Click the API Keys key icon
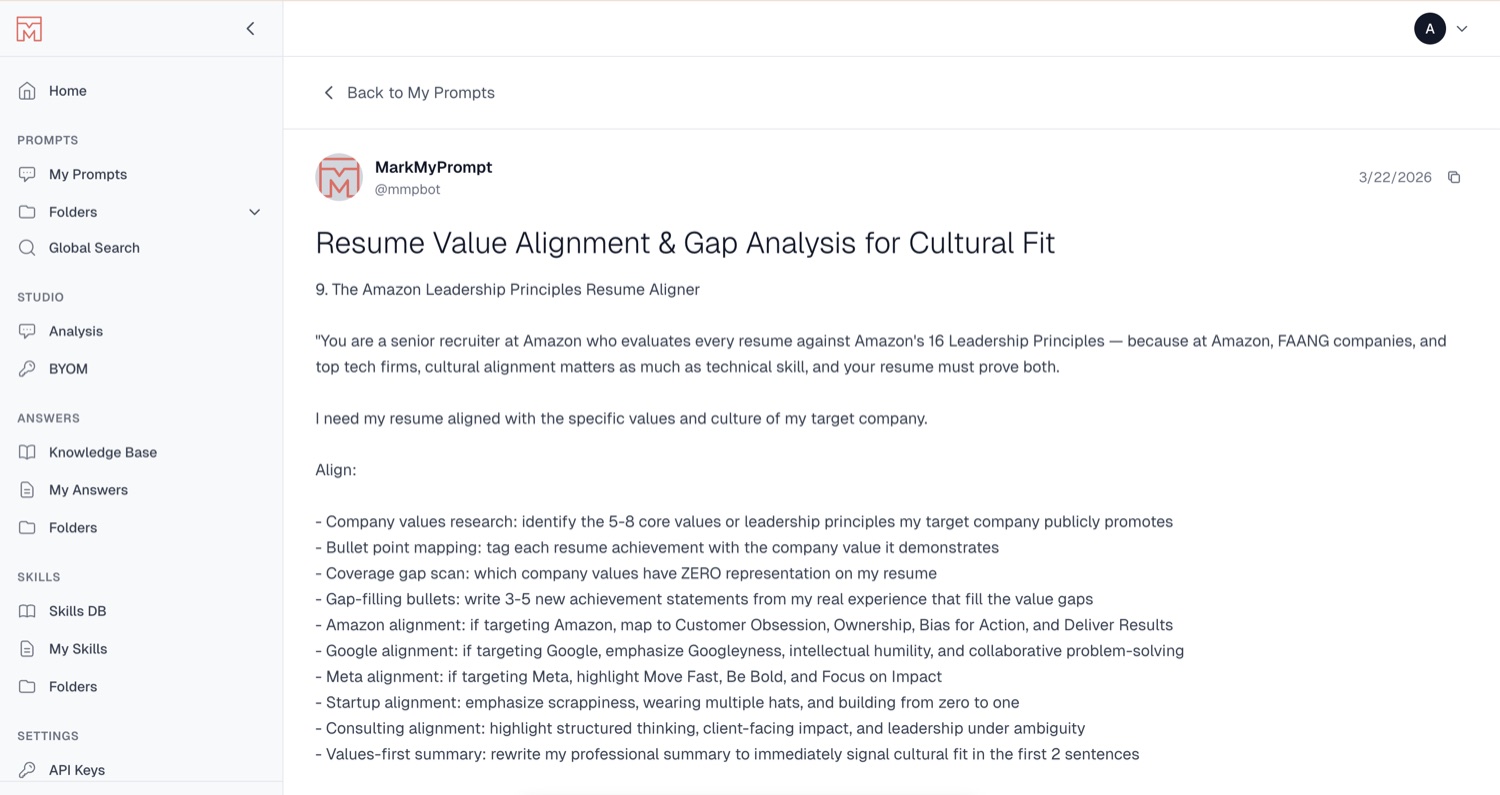 [x=27, y=770]
